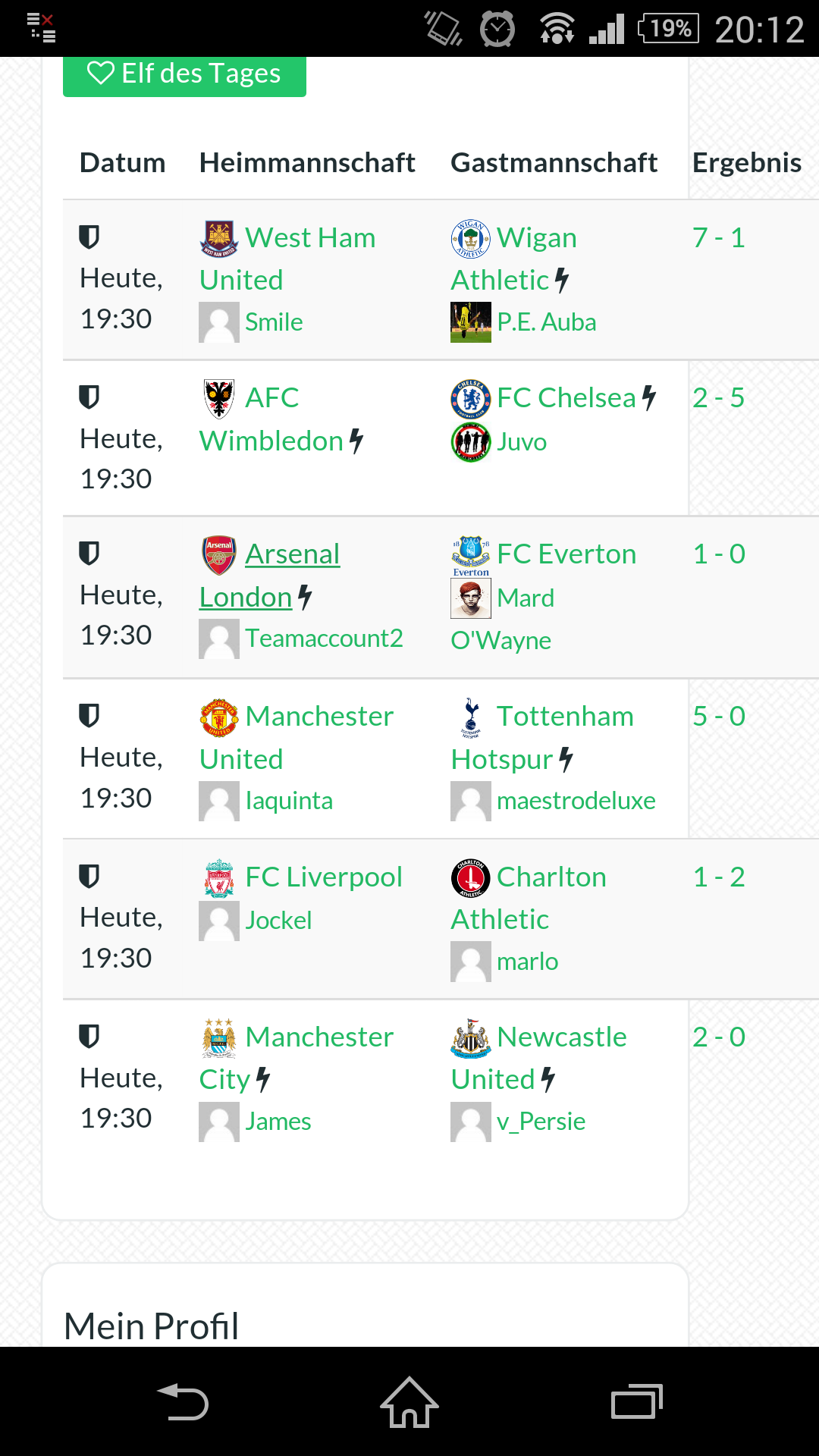Screen dimensions: 819x1456
Task: Tap the Manchester United club crest
Action: coord(218,717)
